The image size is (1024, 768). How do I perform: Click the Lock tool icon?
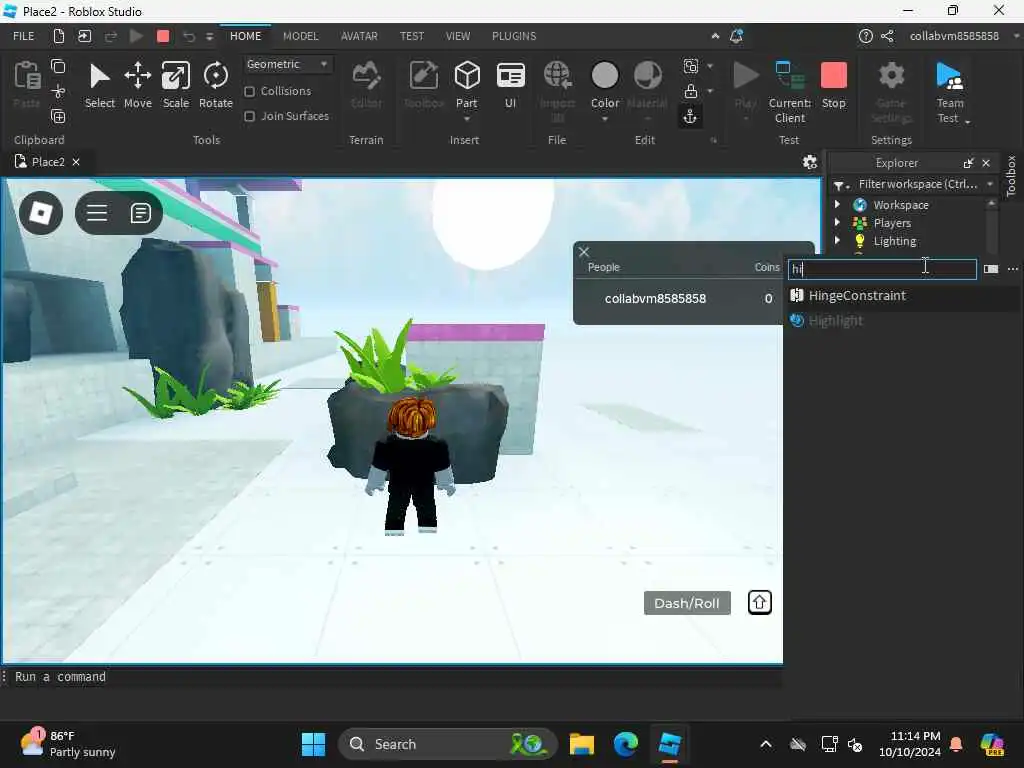click(x=690, y=91)
